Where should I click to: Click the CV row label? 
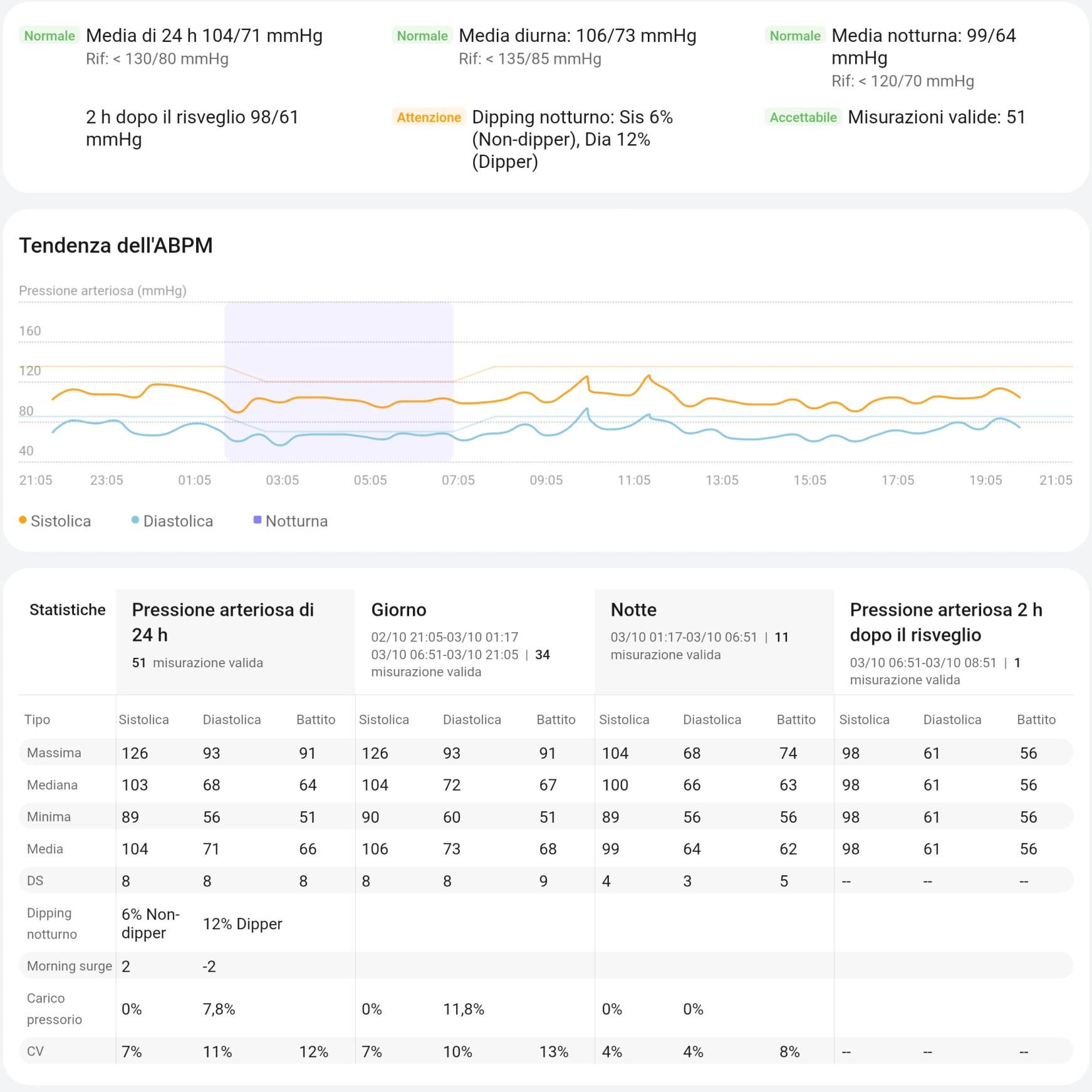pyautogui.click(x=36, y=1051)
